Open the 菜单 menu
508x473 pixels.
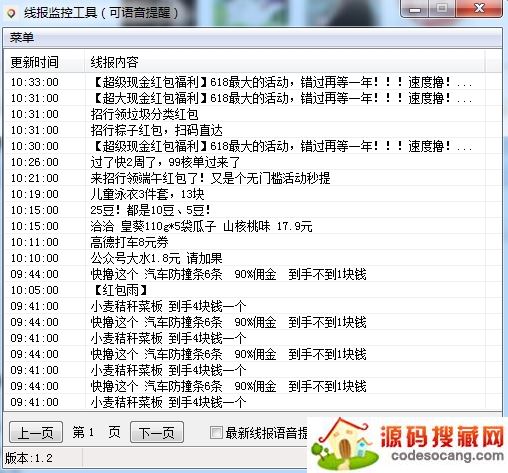[x=22, y=37]
